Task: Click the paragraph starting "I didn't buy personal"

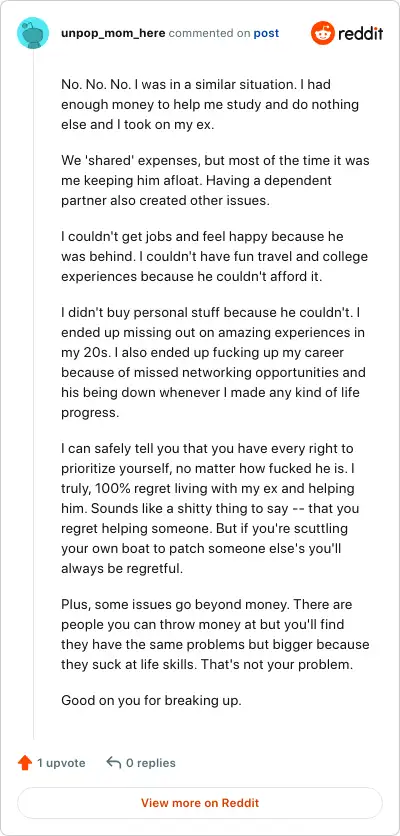Action: [x=213, y=362]
